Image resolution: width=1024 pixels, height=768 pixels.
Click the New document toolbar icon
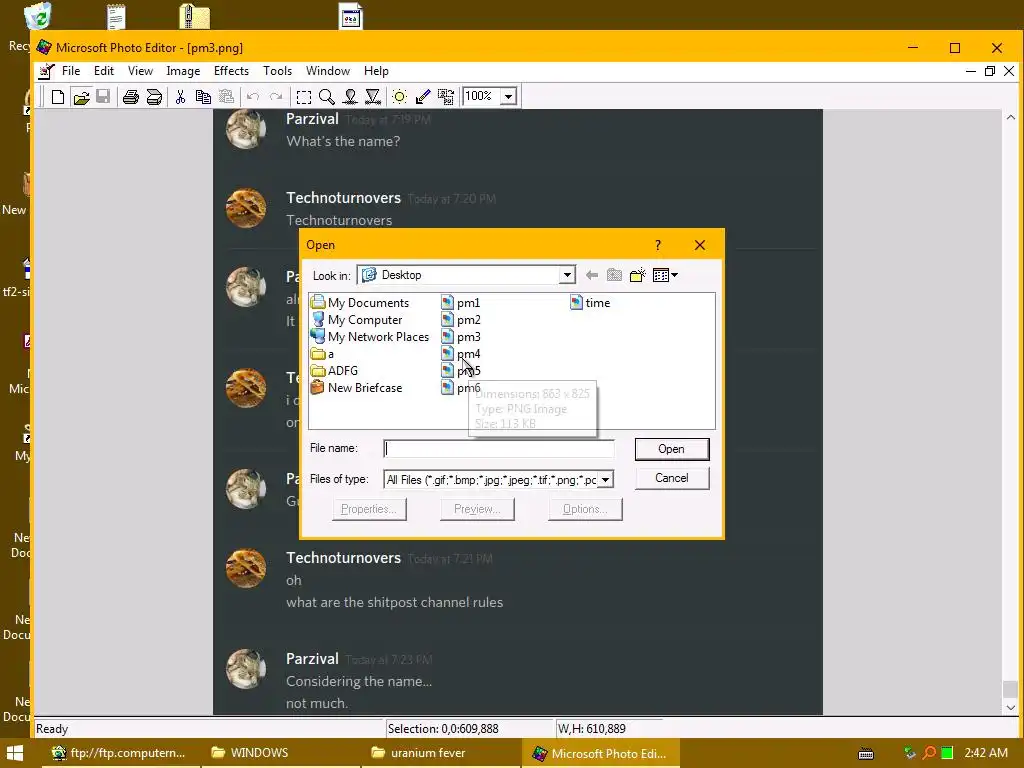pos(57,97)
